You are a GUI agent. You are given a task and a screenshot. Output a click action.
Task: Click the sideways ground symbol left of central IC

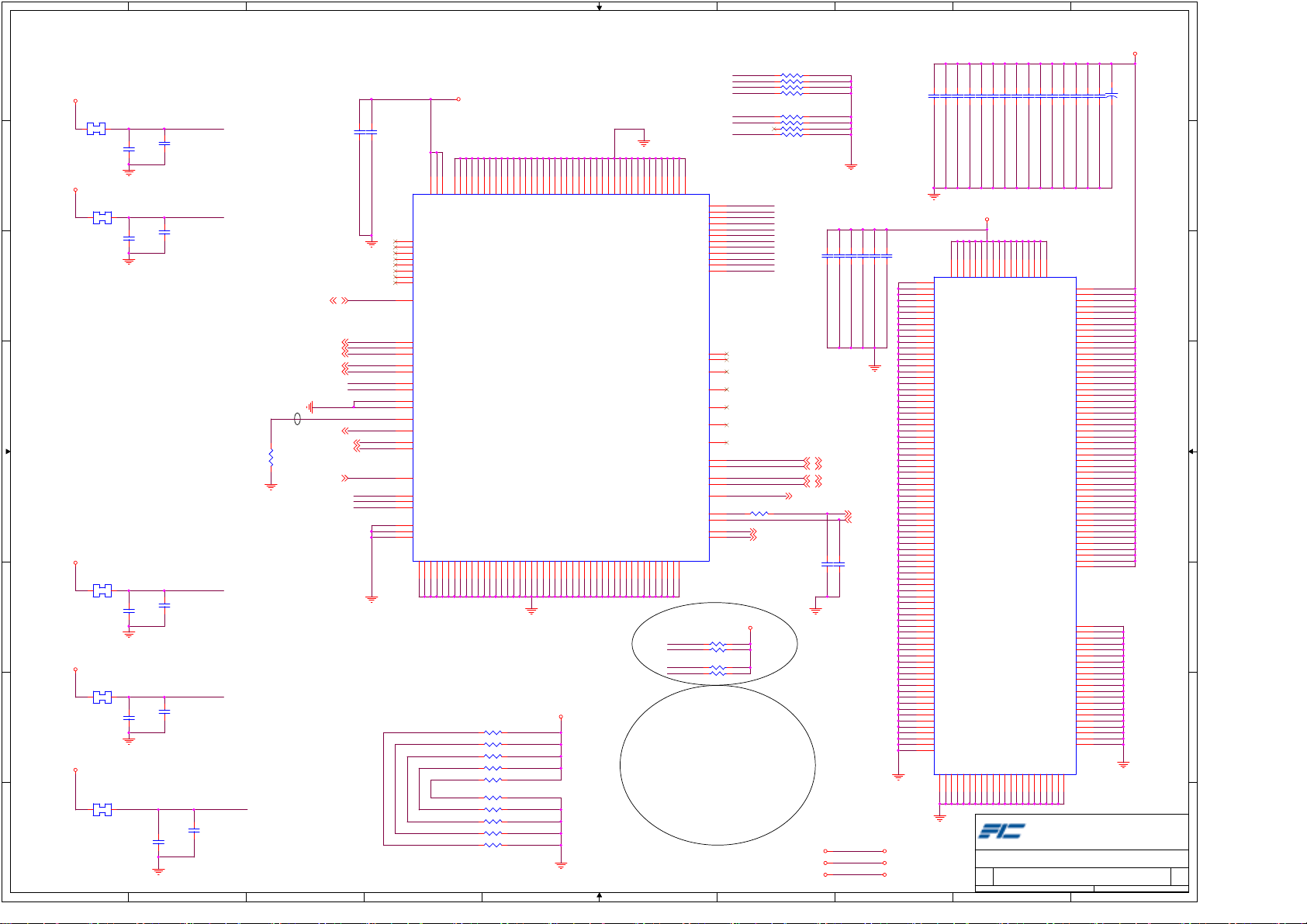(309, 407)
